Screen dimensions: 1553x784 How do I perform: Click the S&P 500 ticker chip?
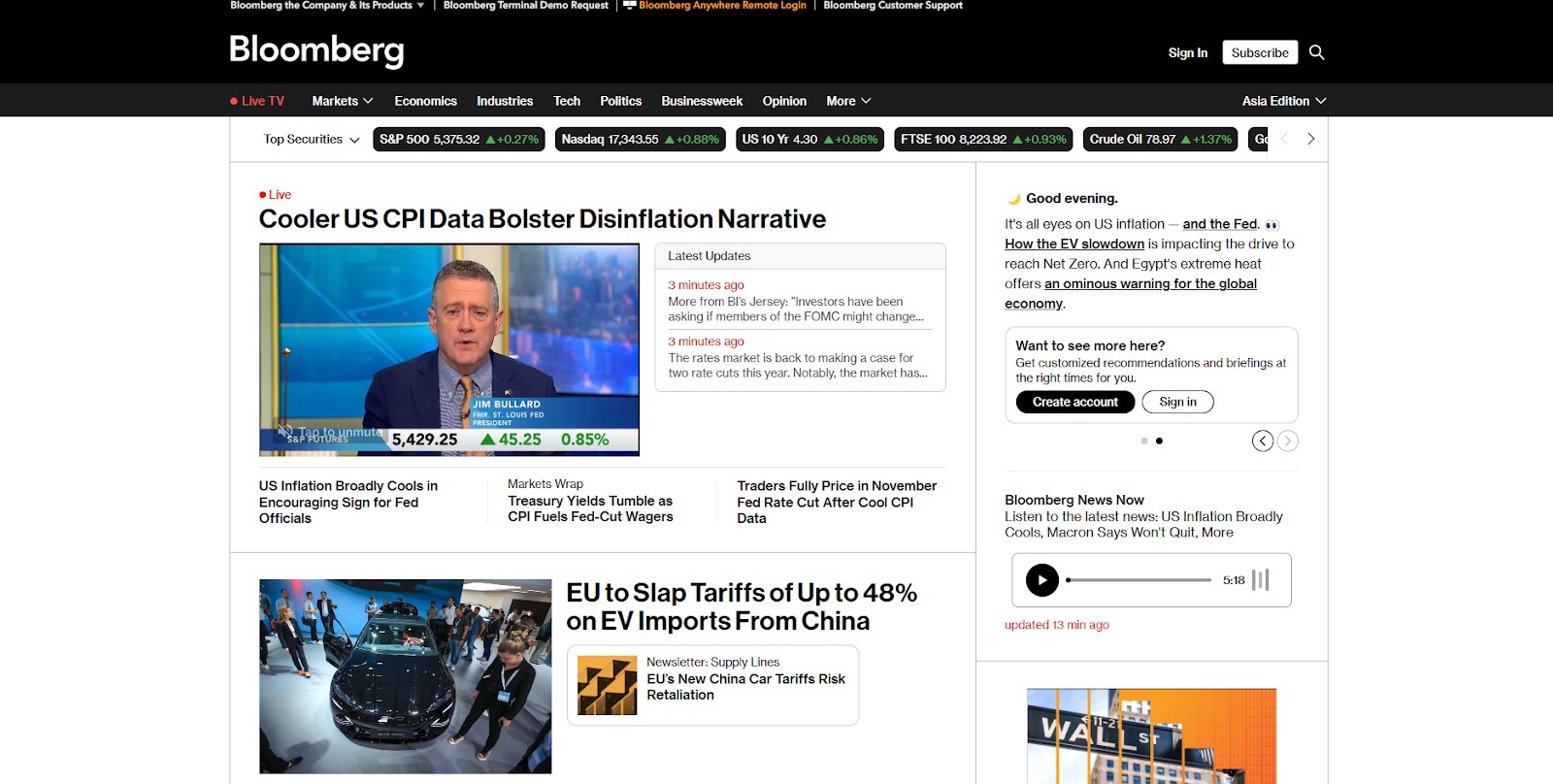459,139
